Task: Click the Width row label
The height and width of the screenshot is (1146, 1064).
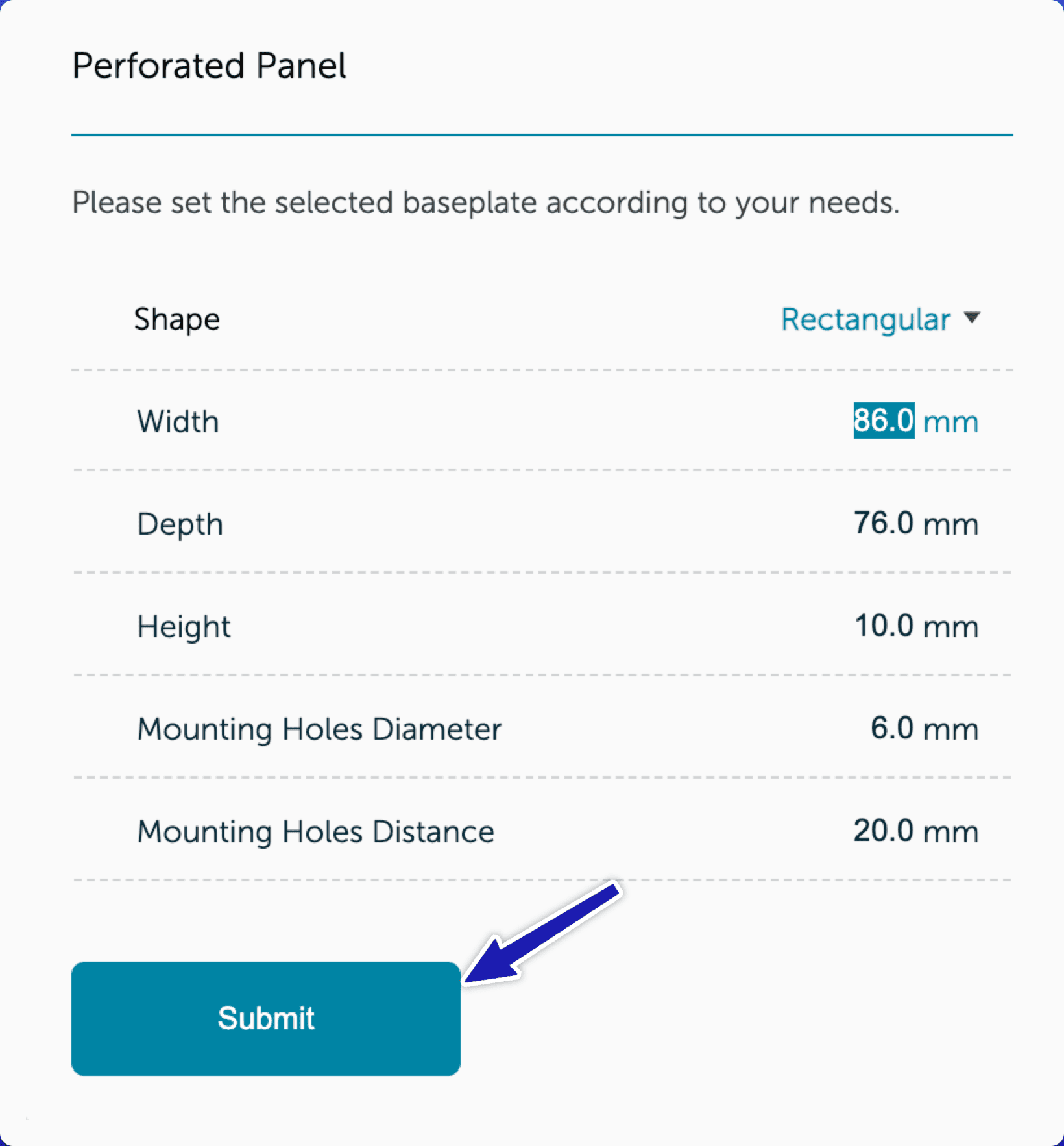Action: coord(178,422)
